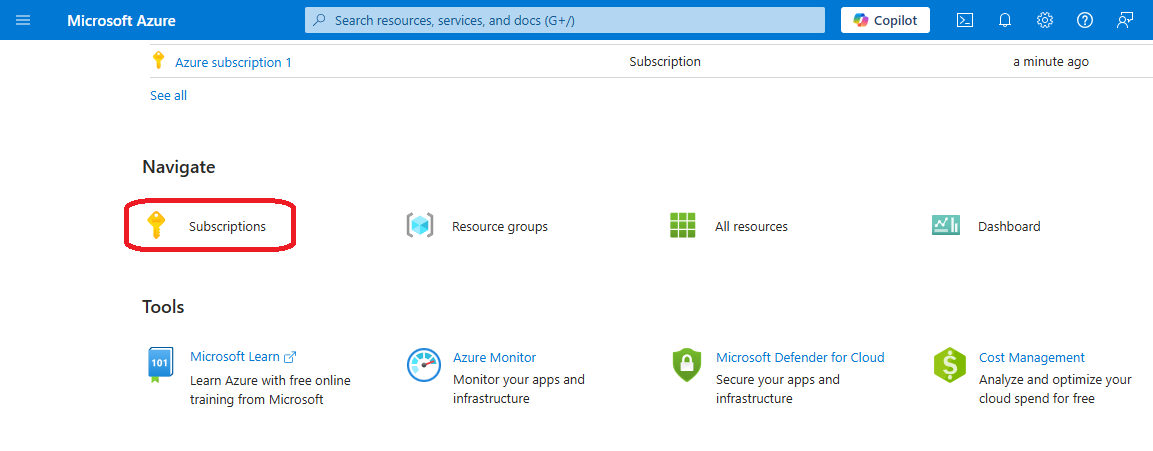1153x451 pixels.
Task: Click the Cost Management dollar icon
Action: coord(949,366)
